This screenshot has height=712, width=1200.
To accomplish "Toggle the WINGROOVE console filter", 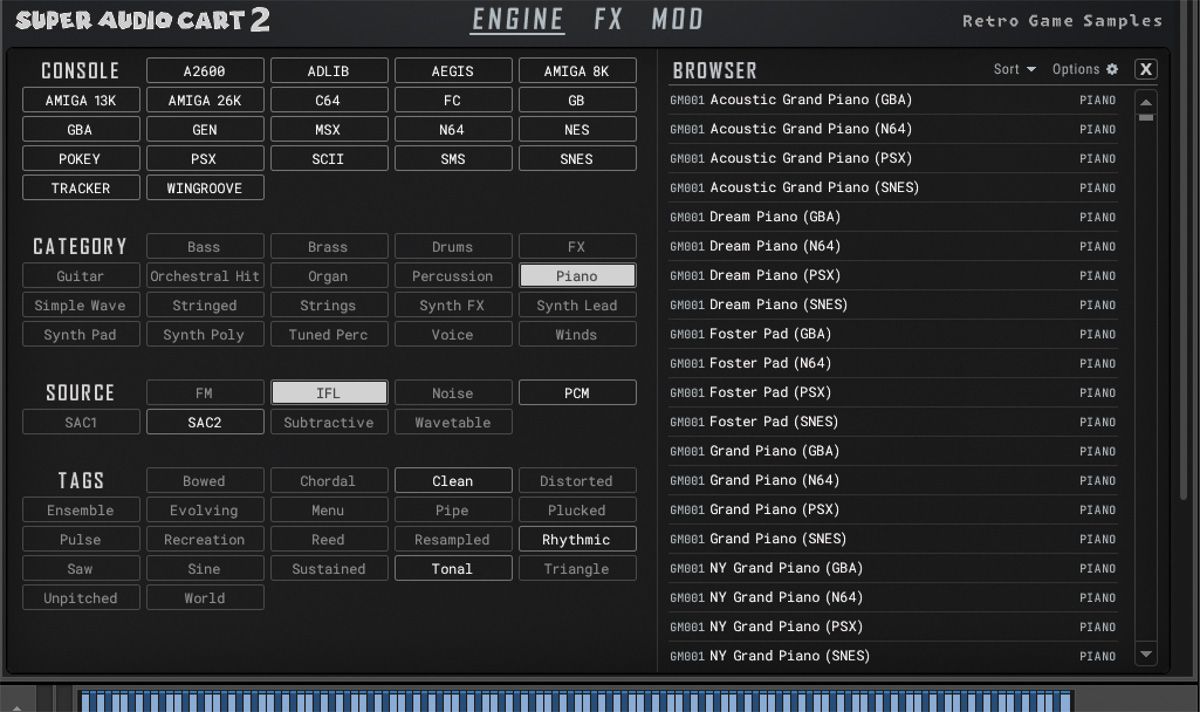I will [205, 187].
